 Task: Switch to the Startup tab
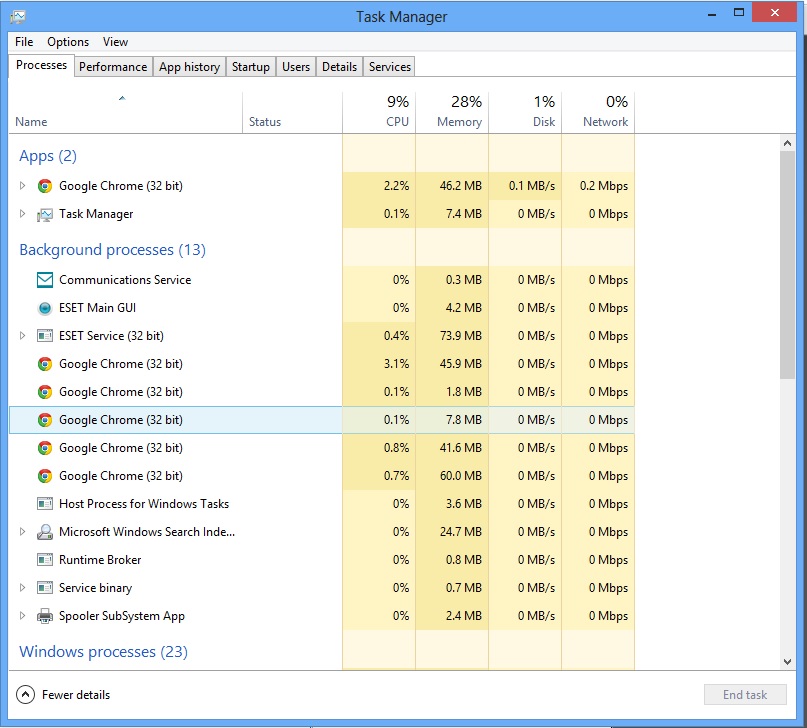click(251, 67)
